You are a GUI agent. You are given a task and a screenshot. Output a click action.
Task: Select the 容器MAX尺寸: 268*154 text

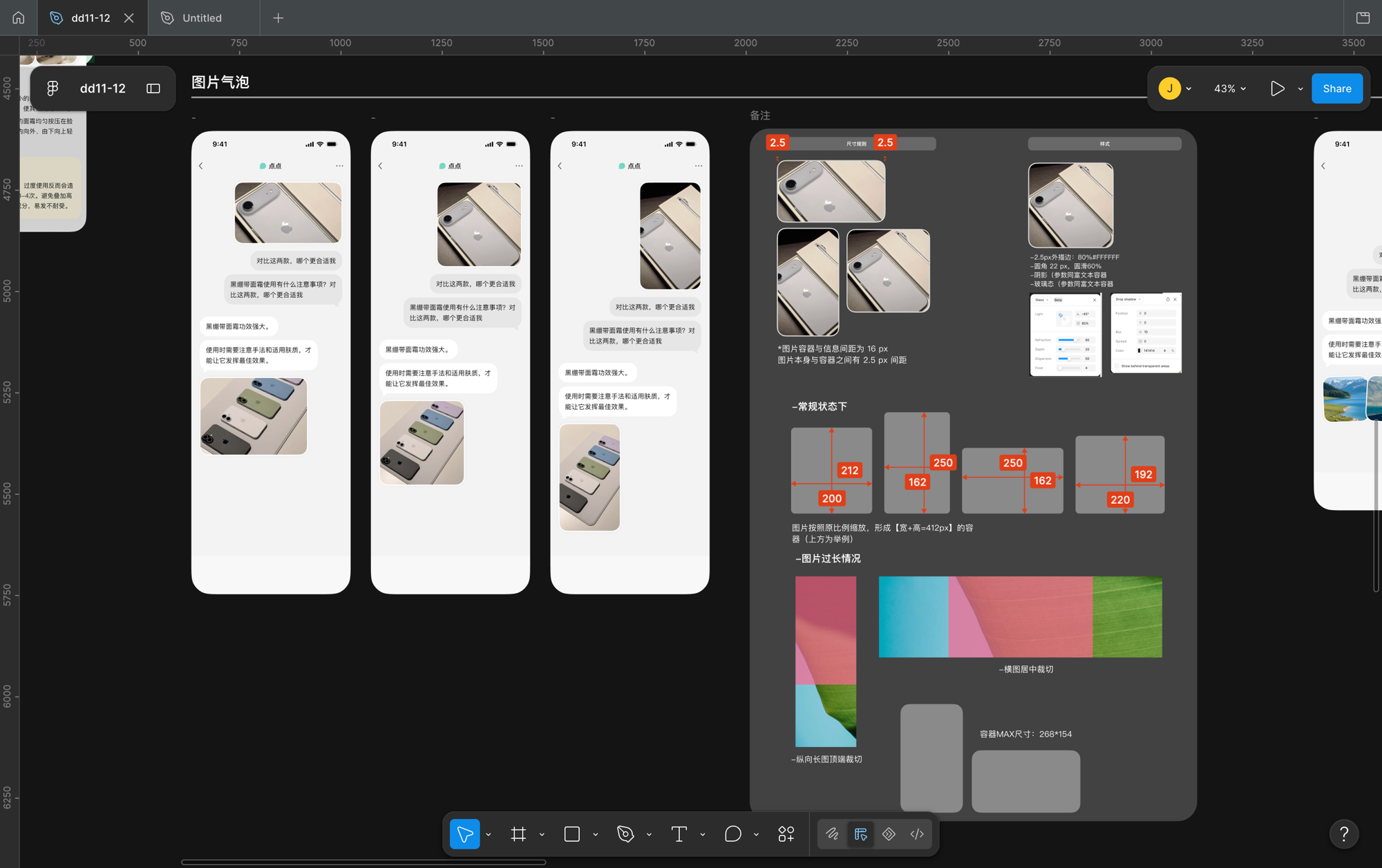click(x=1026, y=734)
